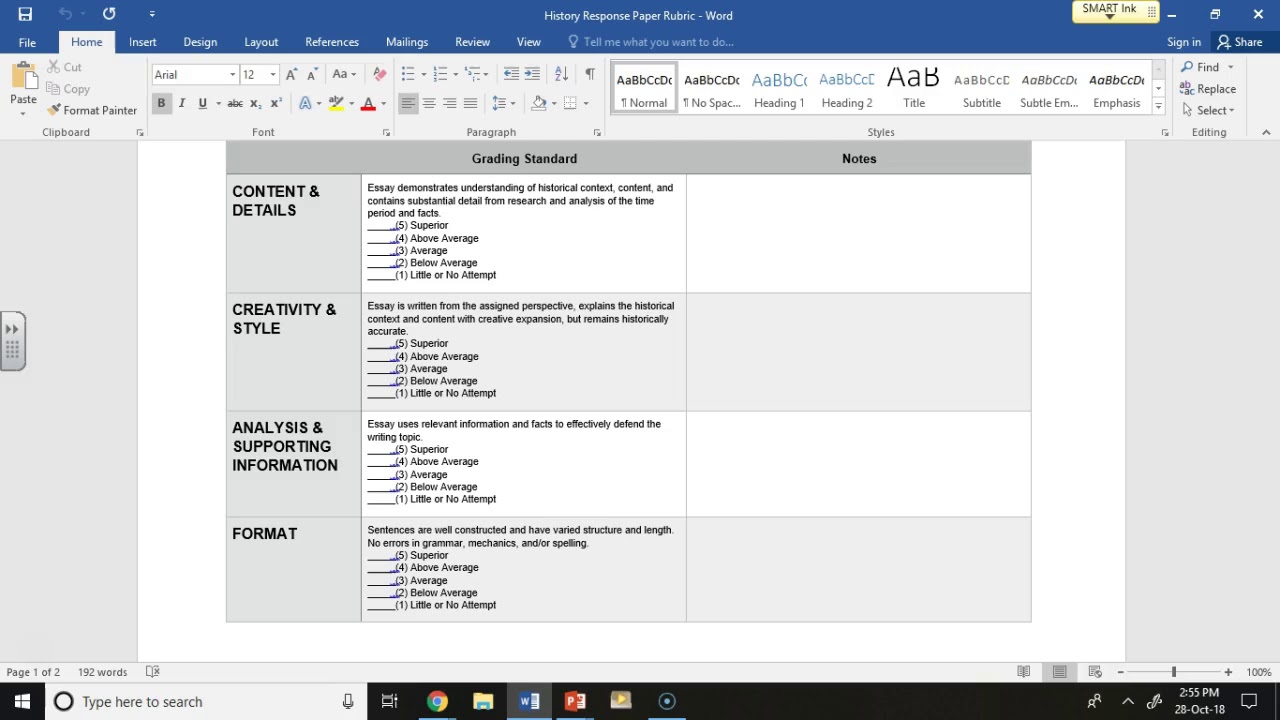Justify the paragraph text
This screenshot has height=720, width=1280.
[471, 103]
